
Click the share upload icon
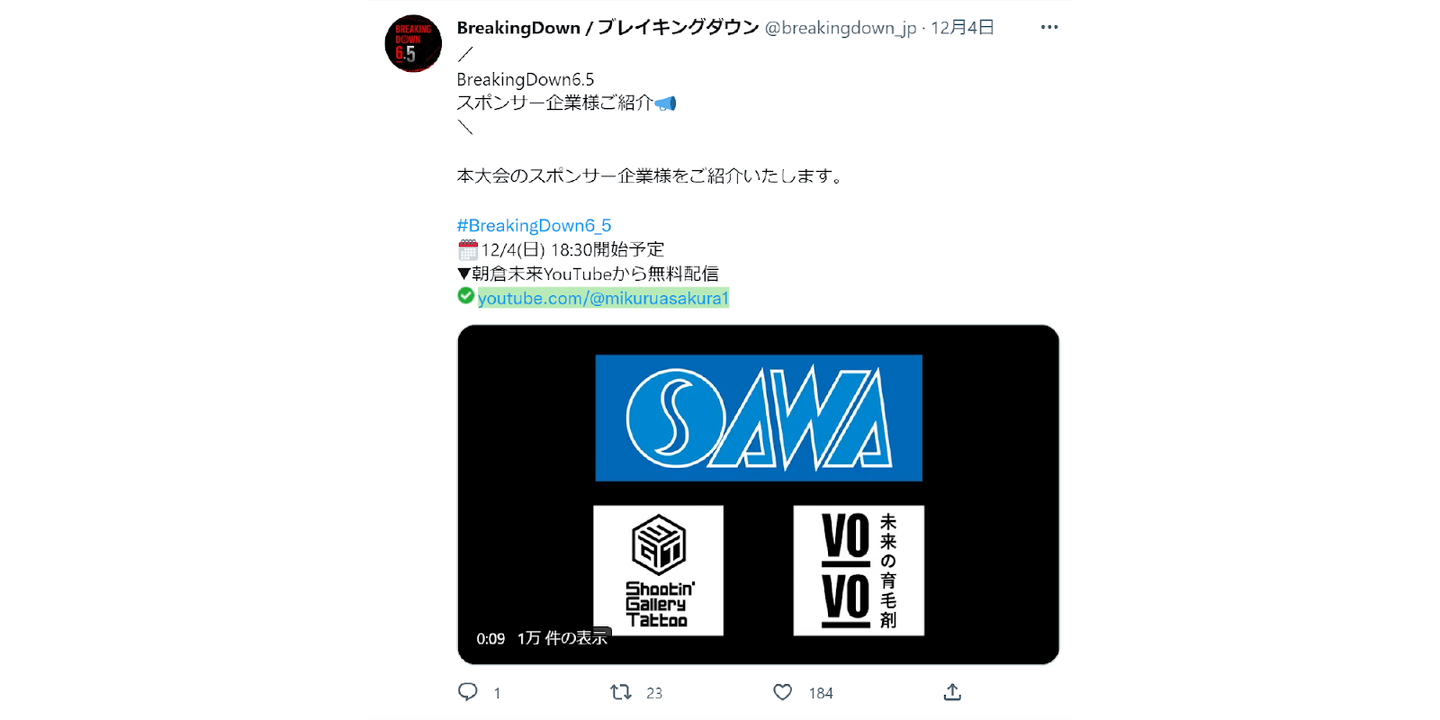pyautogui.click(x=953, y=692)
